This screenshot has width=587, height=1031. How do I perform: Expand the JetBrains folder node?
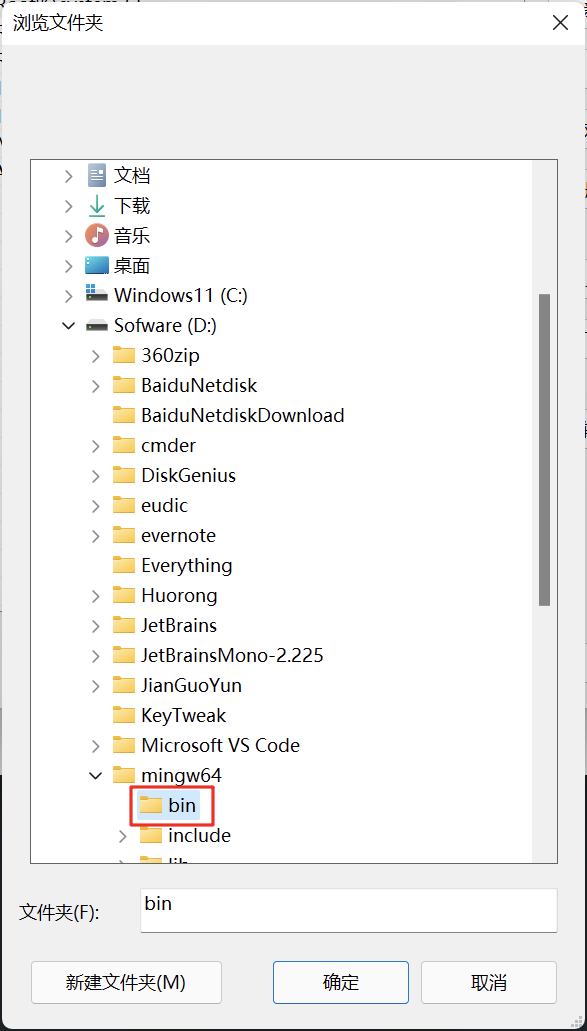96,625
